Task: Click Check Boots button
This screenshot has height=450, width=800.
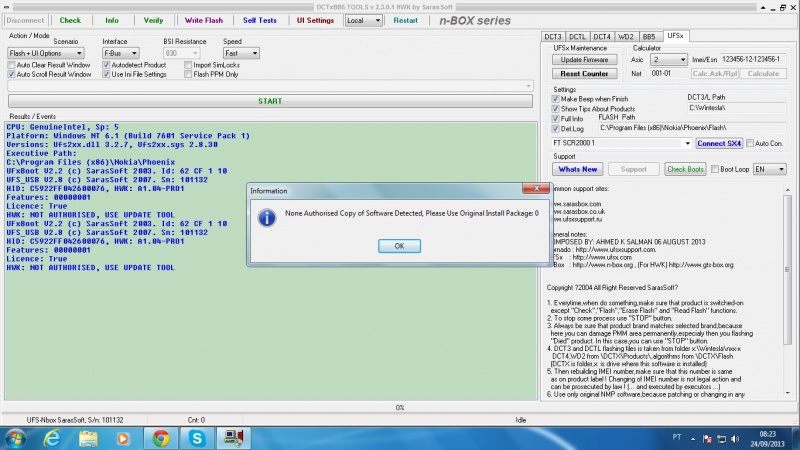Action: (x=685, y=169)
